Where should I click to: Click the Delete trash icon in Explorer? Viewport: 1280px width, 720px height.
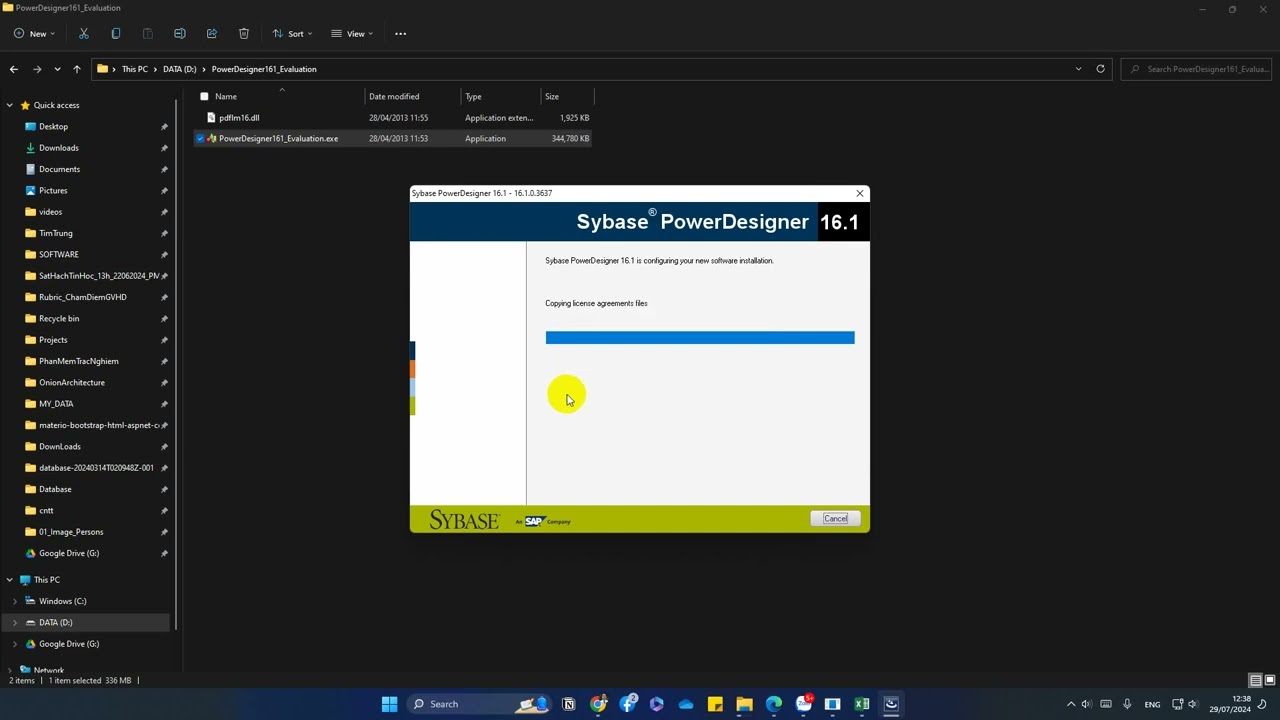click(244, 34)
